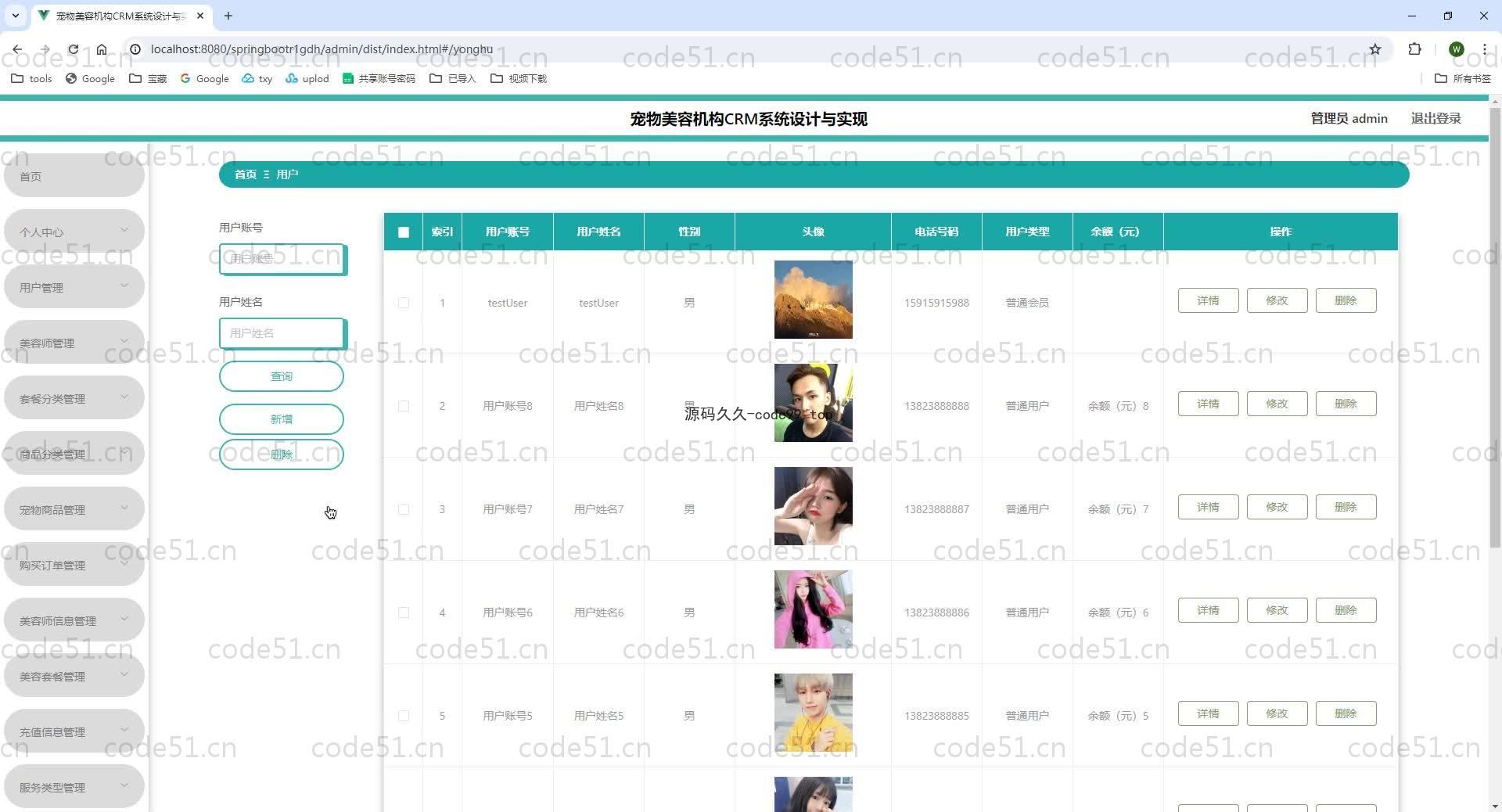Image resolution: width=1502 pixels, height=812 pixels.
Task: Click 首页 in the breadcrumb bar
Action: (246, 174)
